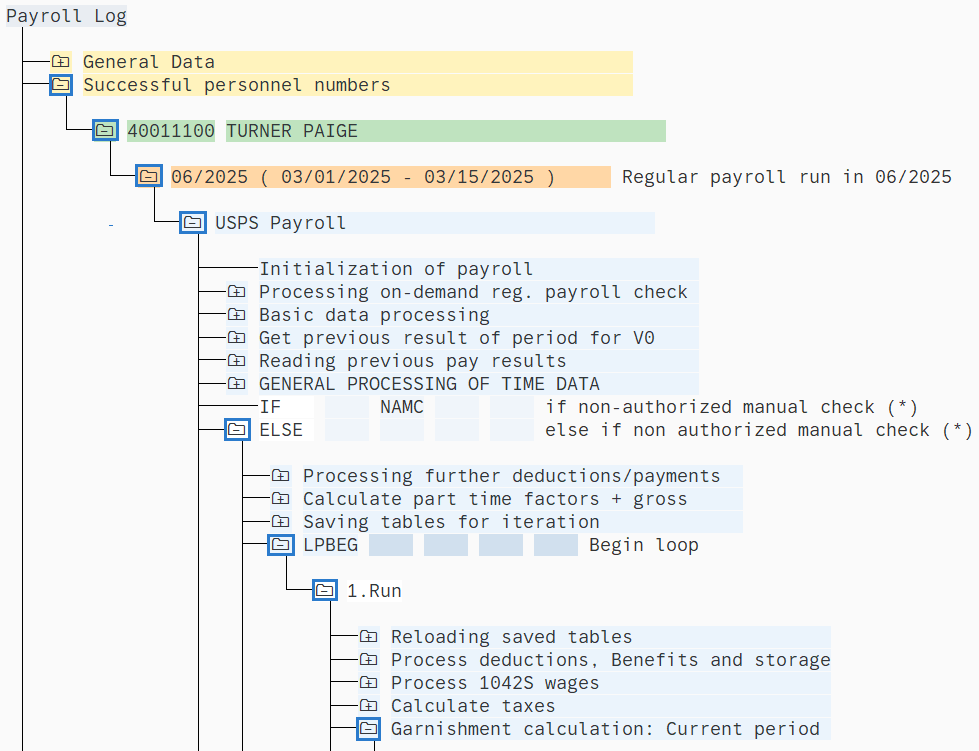979x751 pixels.
Task: Collapse the 40011100 TURNER PAIGE node
Action: pyautogui.click(x=105, y=131)
